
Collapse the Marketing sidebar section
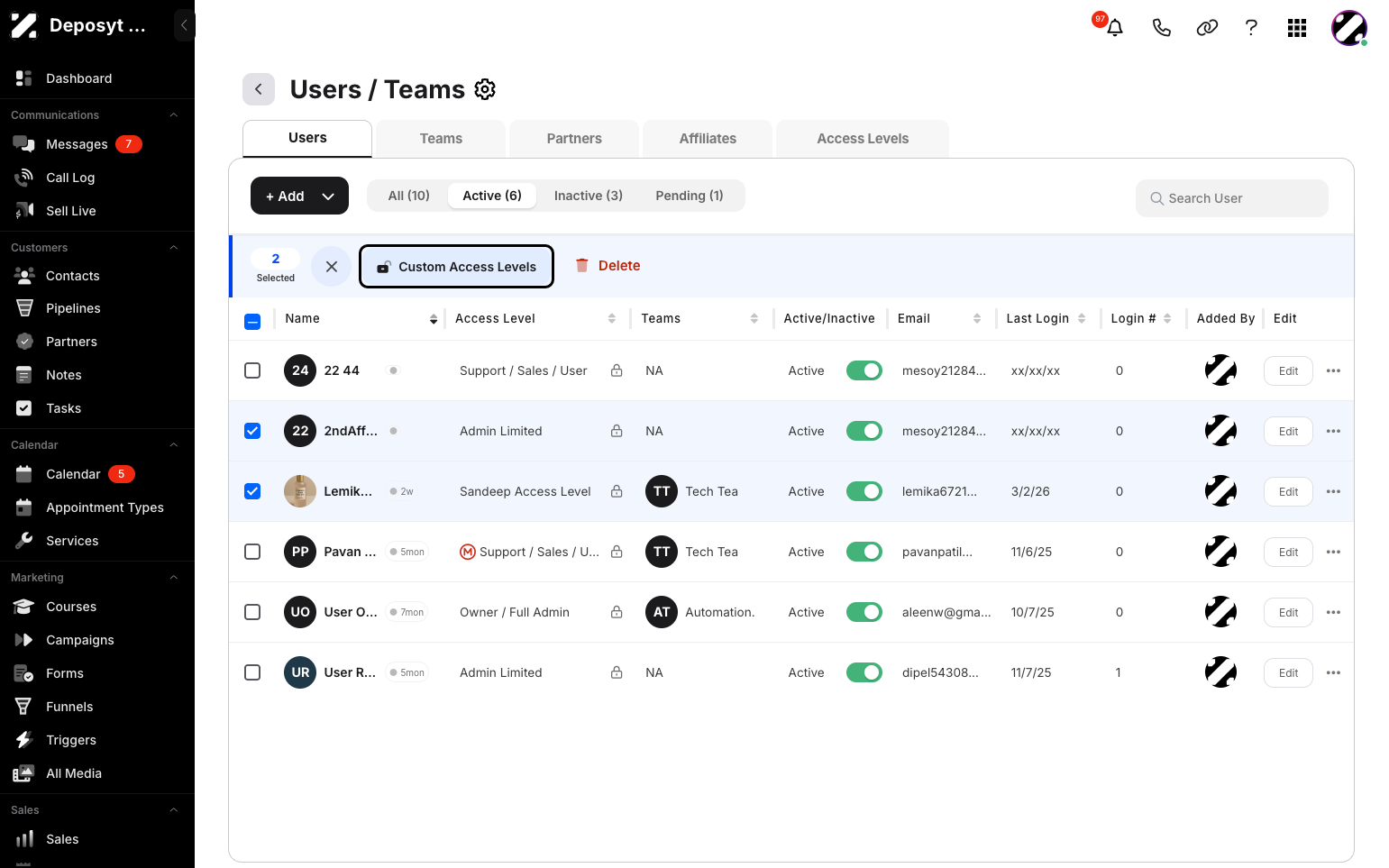pyautogui.click(x=174, y=578)
